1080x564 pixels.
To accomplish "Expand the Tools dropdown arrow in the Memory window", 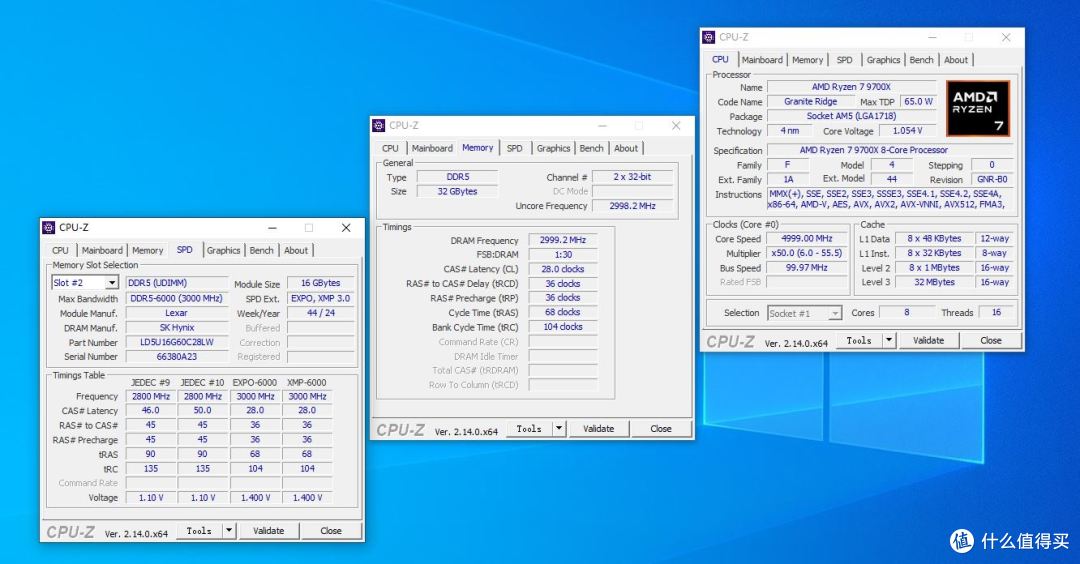I will point(559,428).
